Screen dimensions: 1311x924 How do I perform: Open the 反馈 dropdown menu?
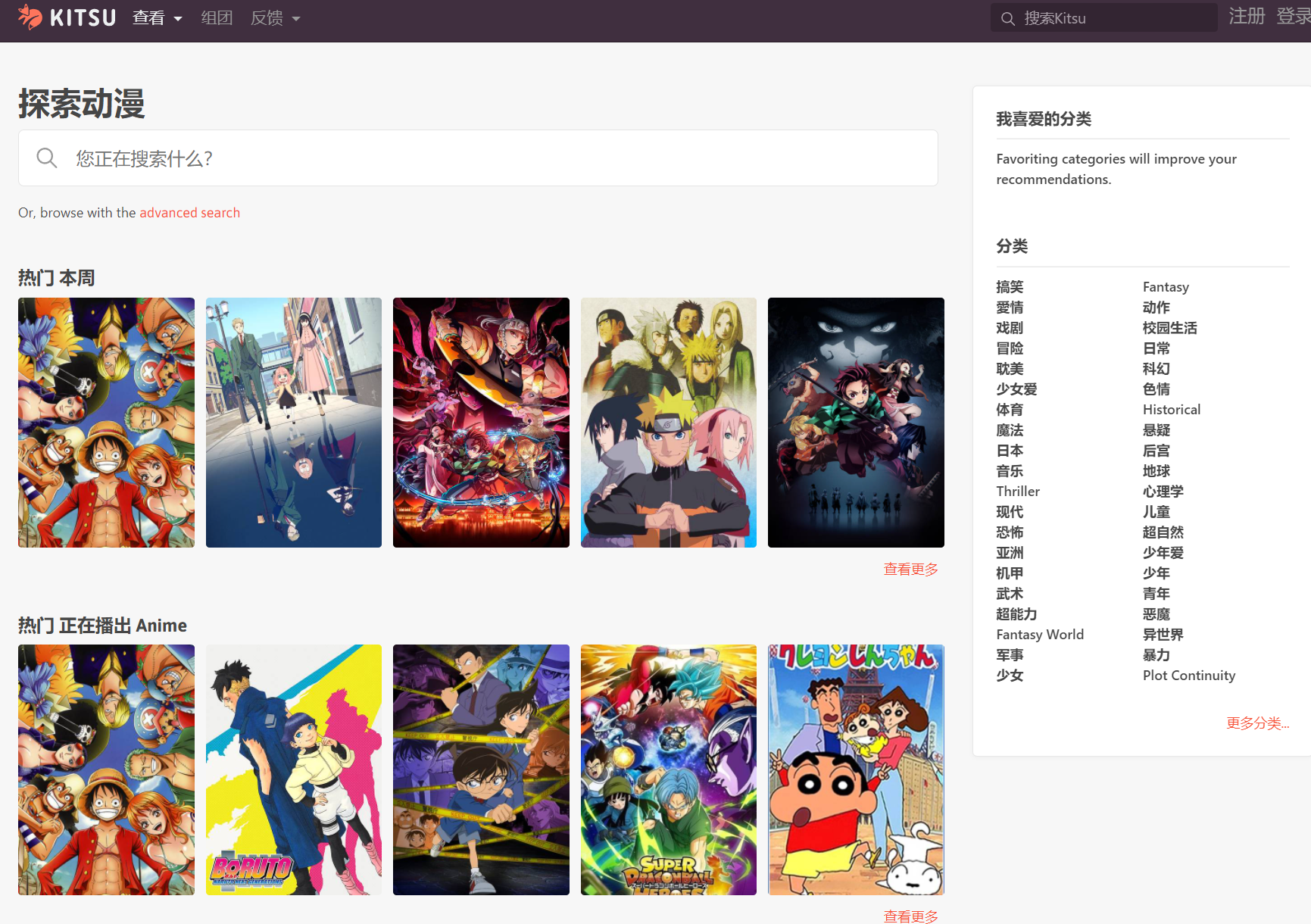pyautogui.click(x=276, y=18)
